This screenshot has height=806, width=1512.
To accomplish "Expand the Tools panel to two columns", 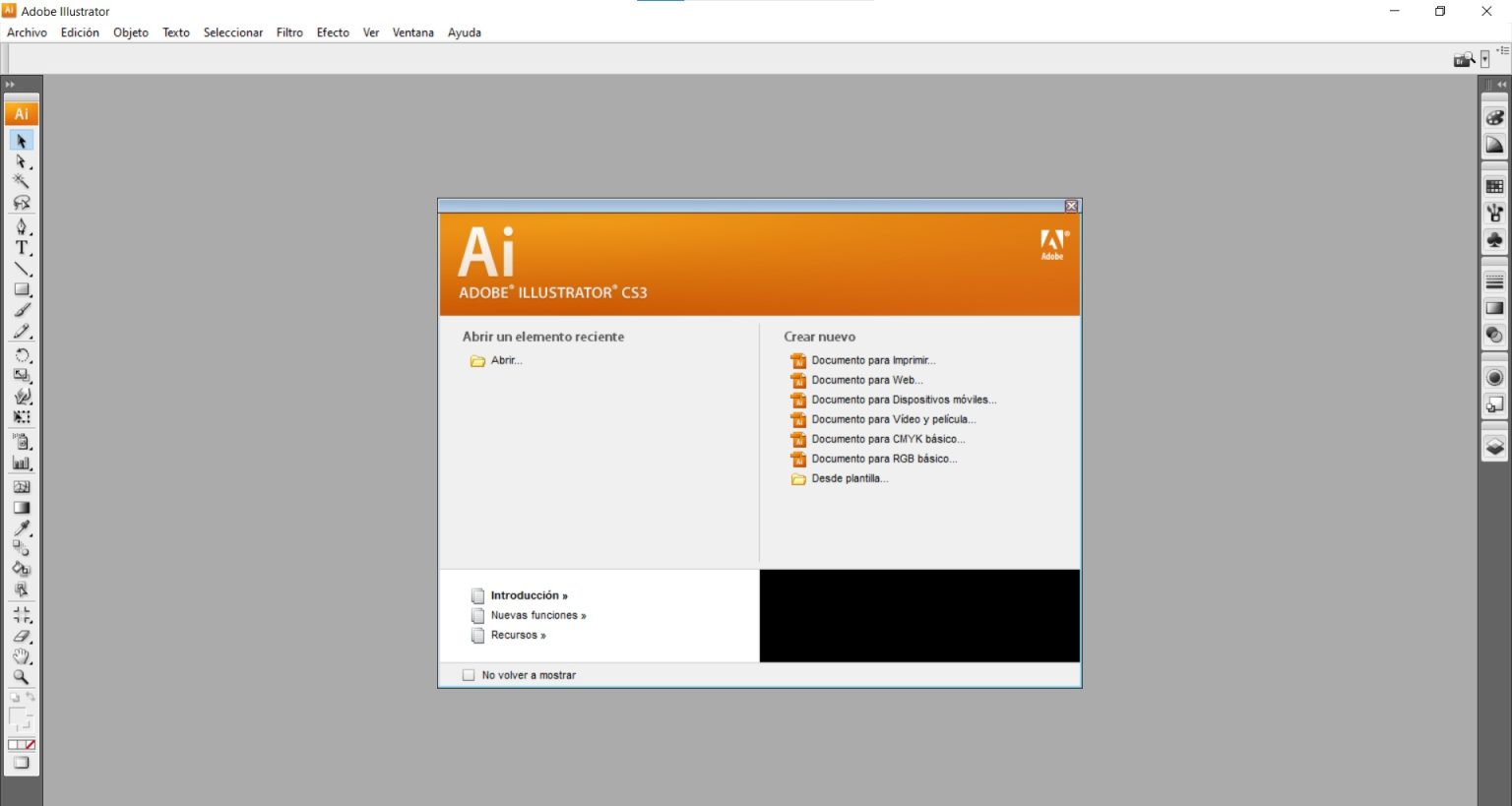I will point(11,85).
